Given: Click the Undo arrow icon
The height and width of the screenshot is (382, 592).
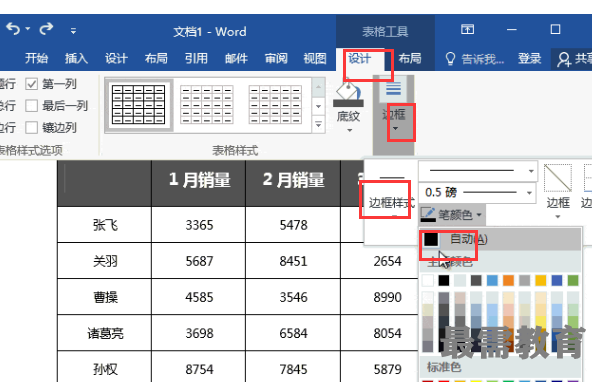Looking at the screenshot, I should [x=13, y=29].
